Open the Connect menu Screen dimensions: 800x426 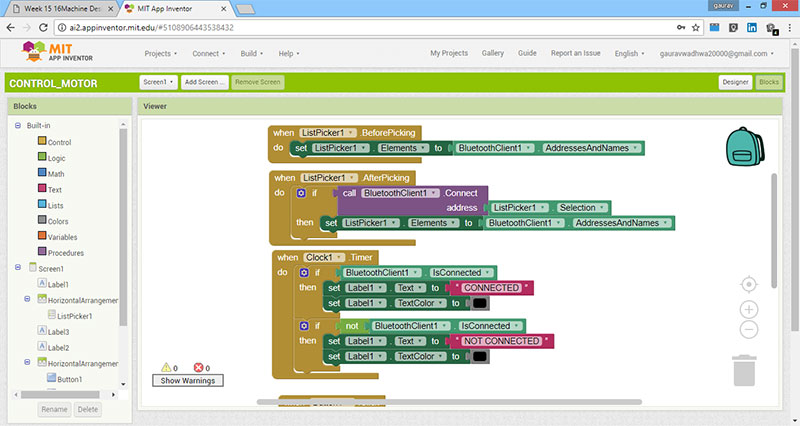pyautogui.click(x=209, y=54)
